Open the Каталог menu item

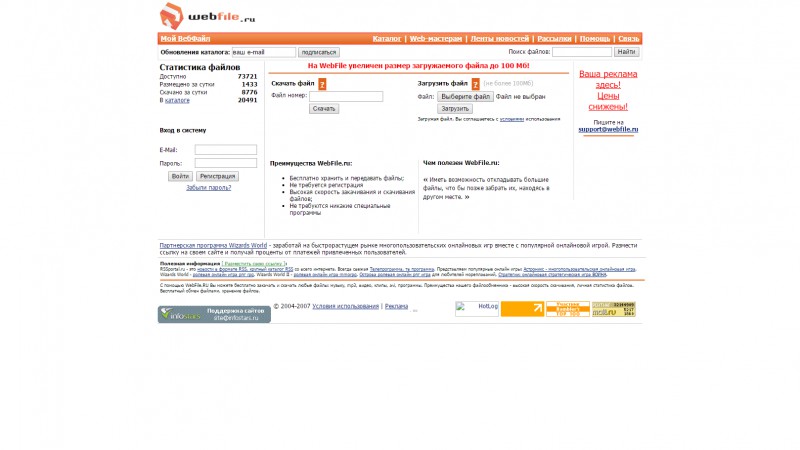tap(387, 38)
